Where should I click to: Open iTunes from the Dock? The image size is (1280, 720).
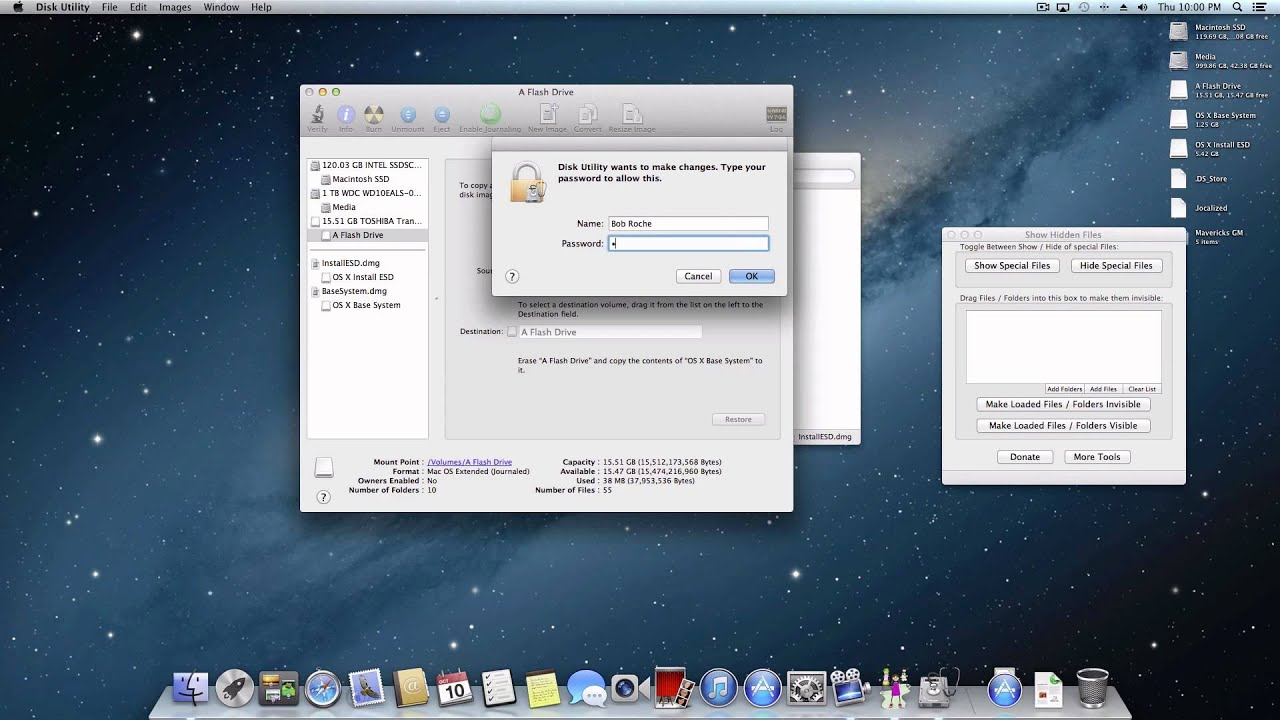718,688
